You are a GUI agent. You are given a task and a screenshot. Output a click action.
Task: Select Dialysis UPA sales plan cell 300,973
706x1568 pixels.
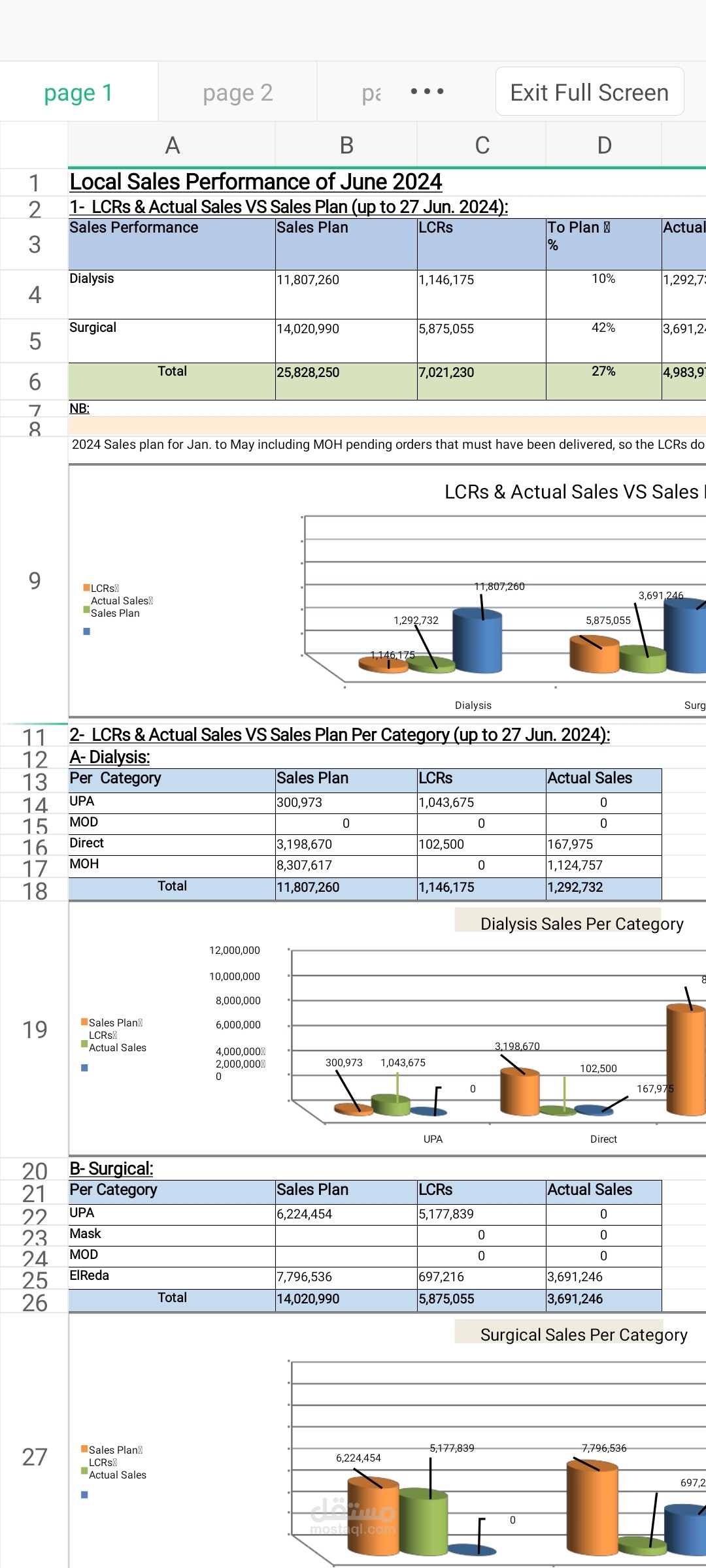pos(346,803)
